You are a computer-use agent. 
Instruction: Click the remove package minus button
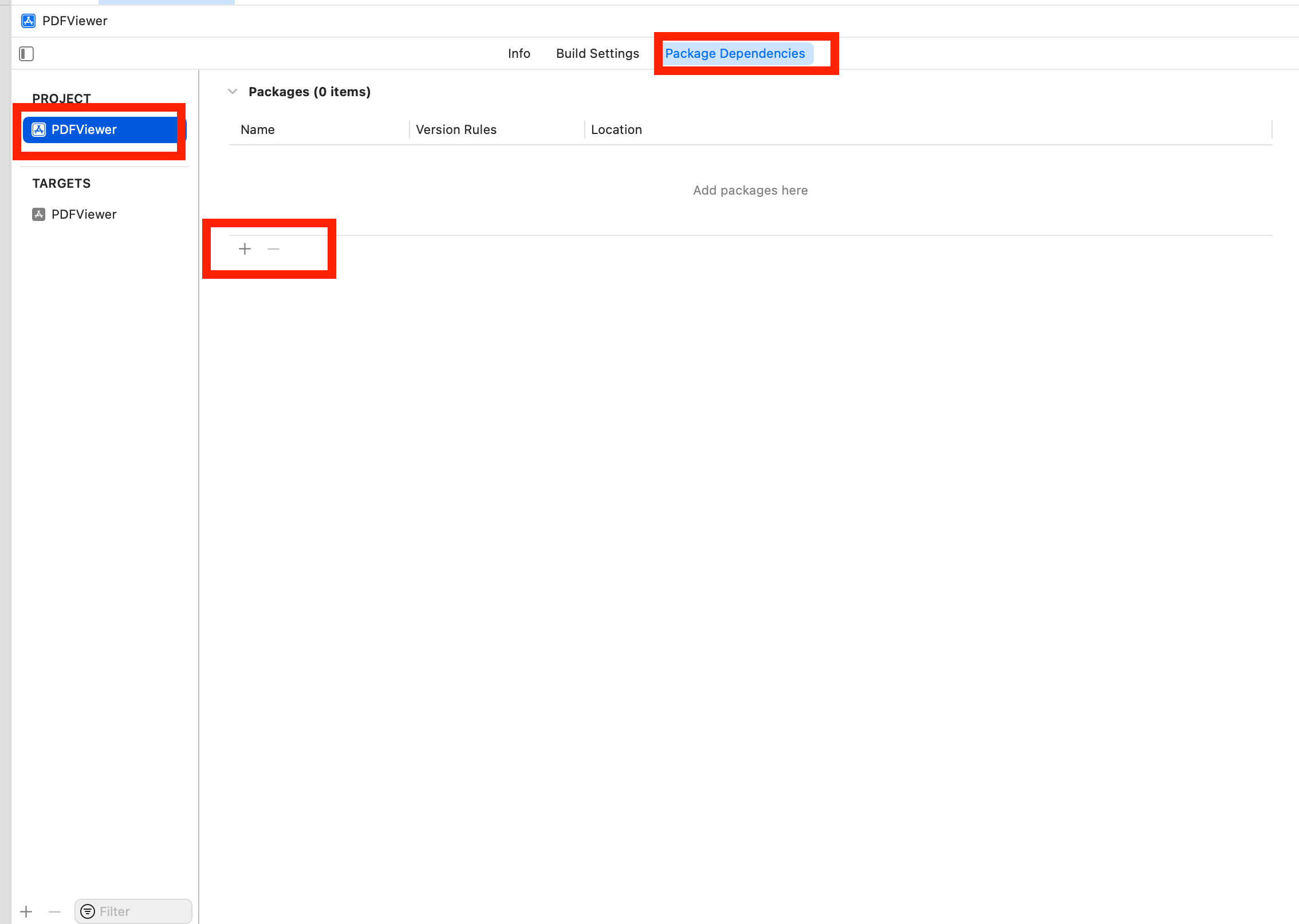pos(273,249)
